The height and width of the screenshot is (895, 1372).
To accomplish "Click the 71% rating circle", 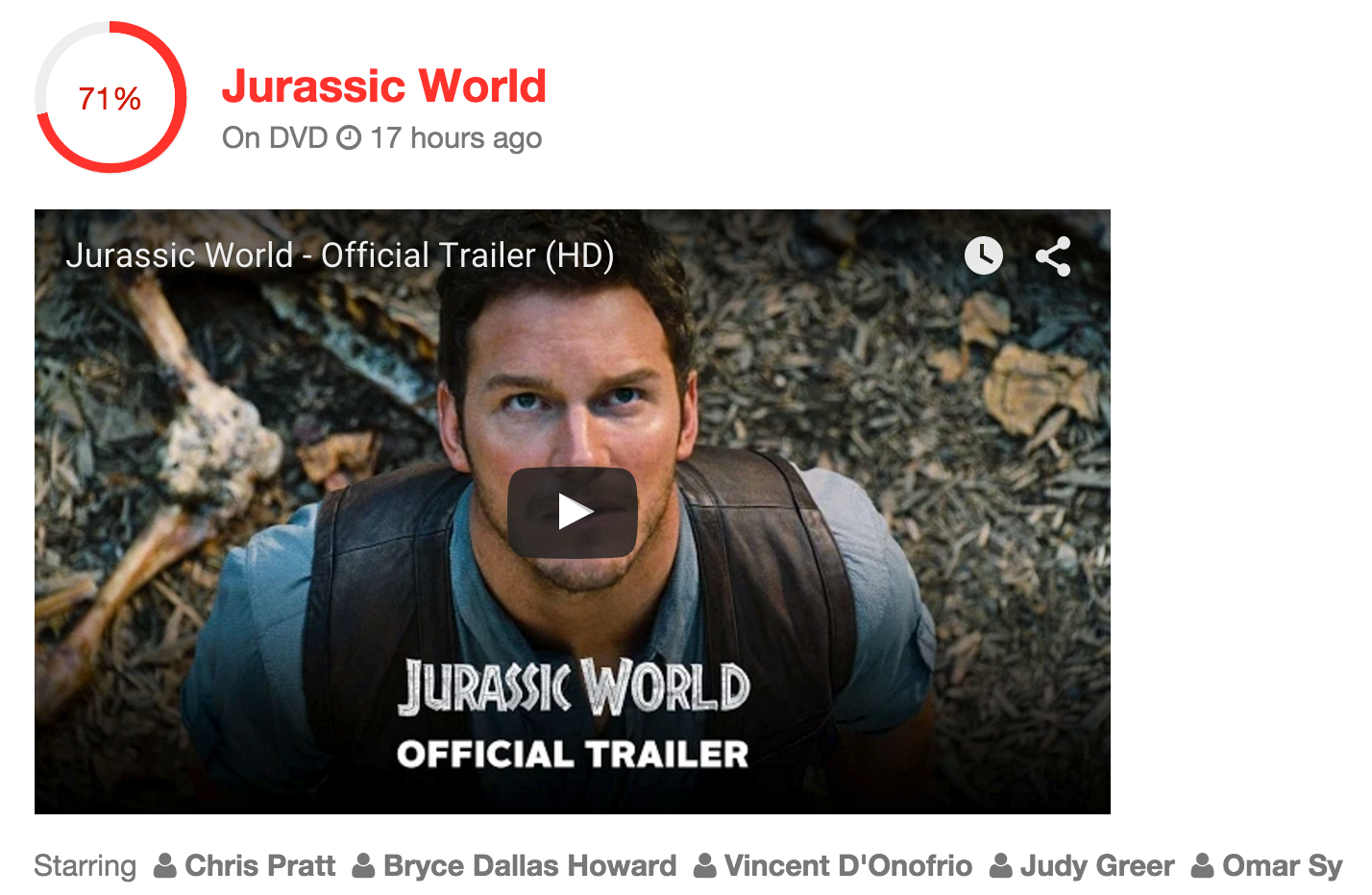I will point(110,97).
